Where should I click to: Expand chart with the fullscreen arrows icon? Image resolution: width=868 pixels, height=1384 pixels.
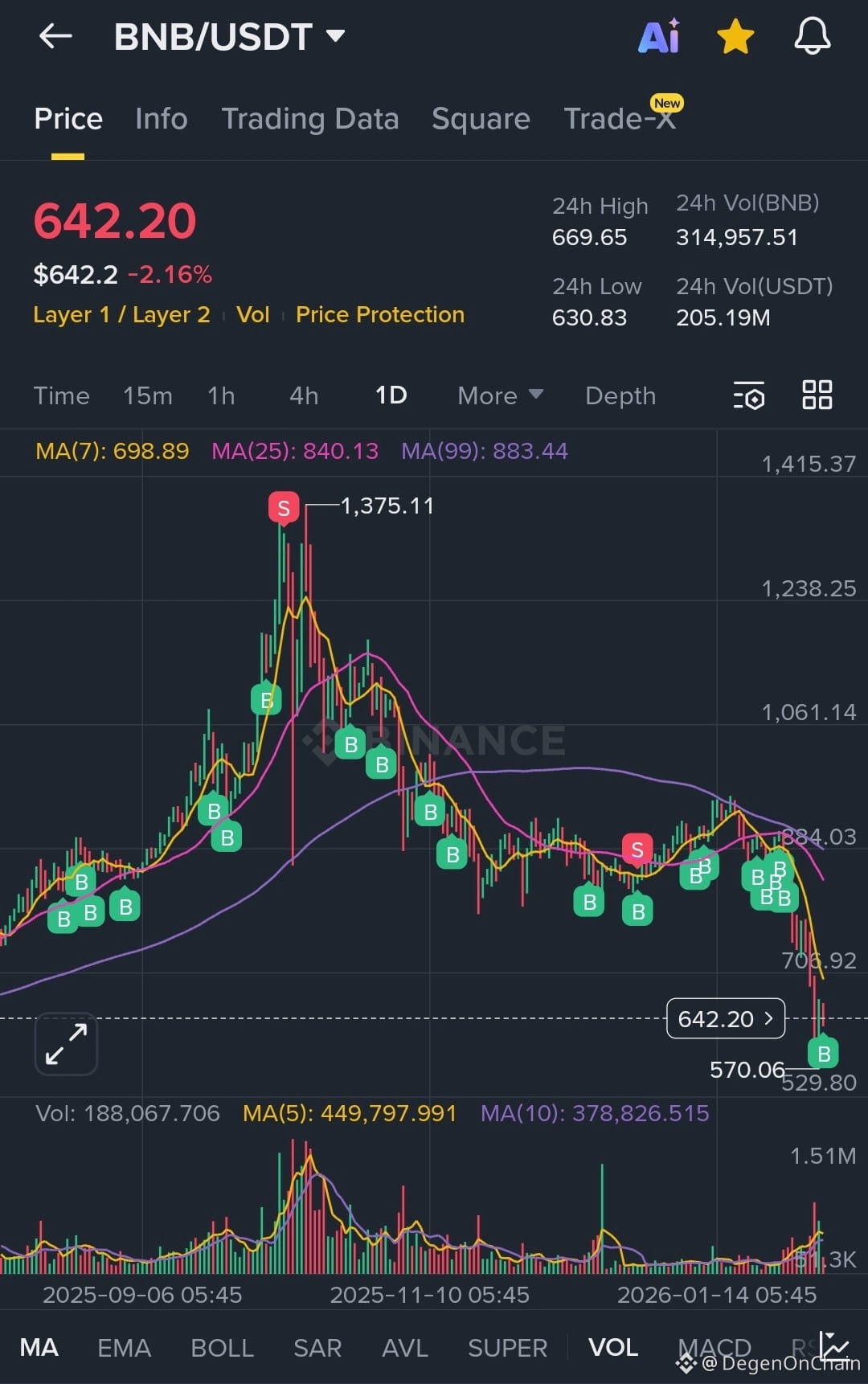66,1044
